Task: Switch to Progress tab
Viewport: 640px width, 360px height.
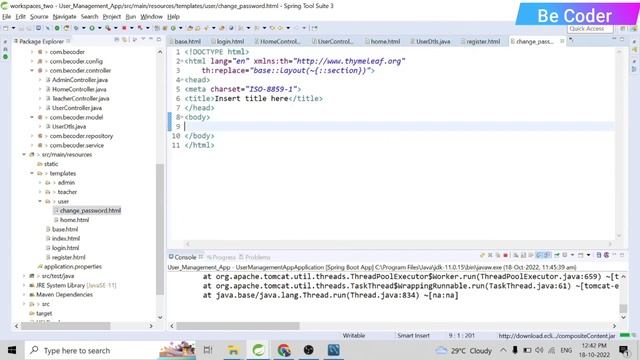Action: point(221,257)
